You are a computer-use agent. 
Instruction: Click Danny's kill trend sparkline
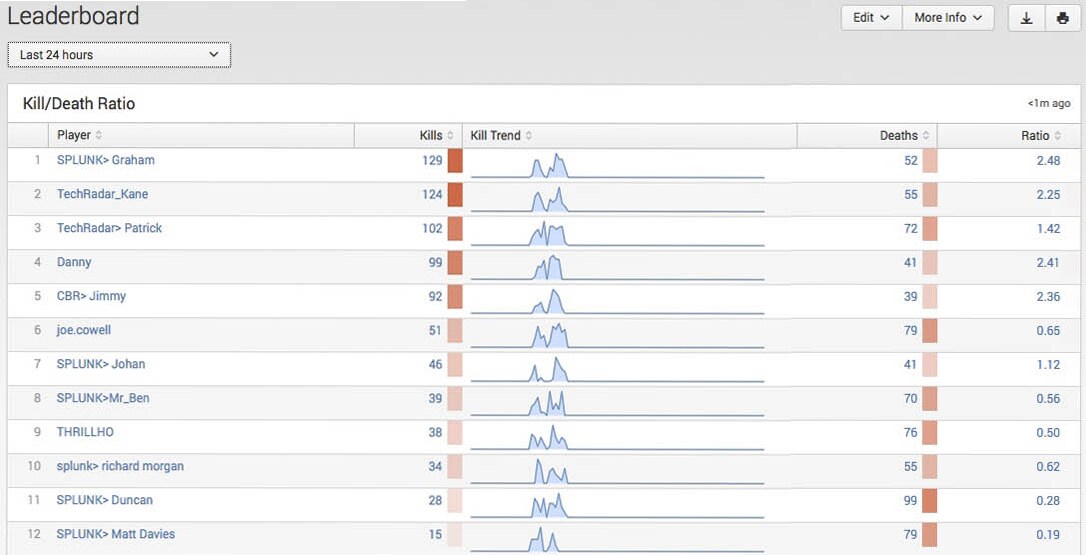click(x=617, y=267)
